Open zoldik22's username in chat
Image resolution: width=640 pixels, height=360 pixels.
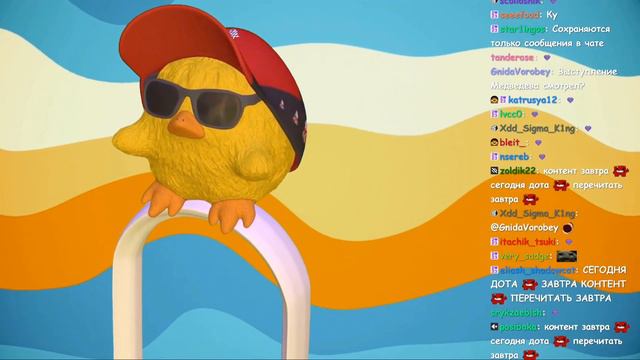(x=518, y=171)
